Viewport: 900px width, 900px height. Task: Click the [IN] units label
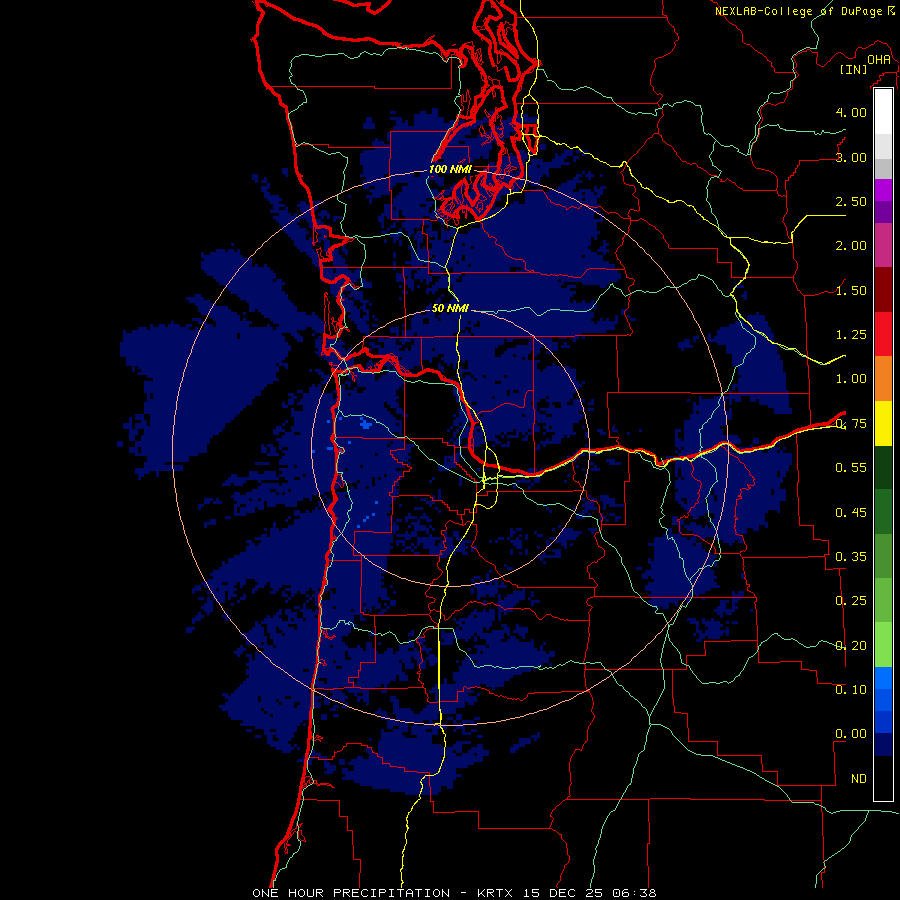[854, 69]
